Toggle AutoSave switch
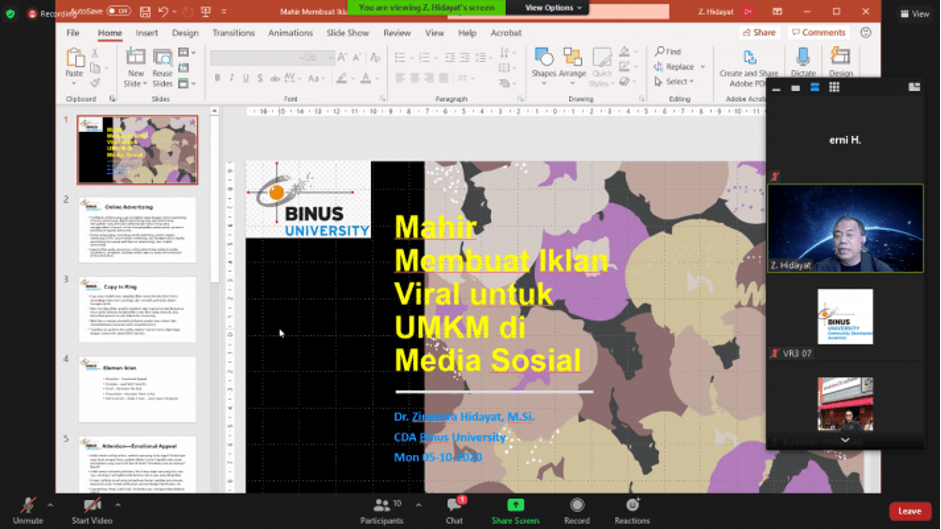 118,11
